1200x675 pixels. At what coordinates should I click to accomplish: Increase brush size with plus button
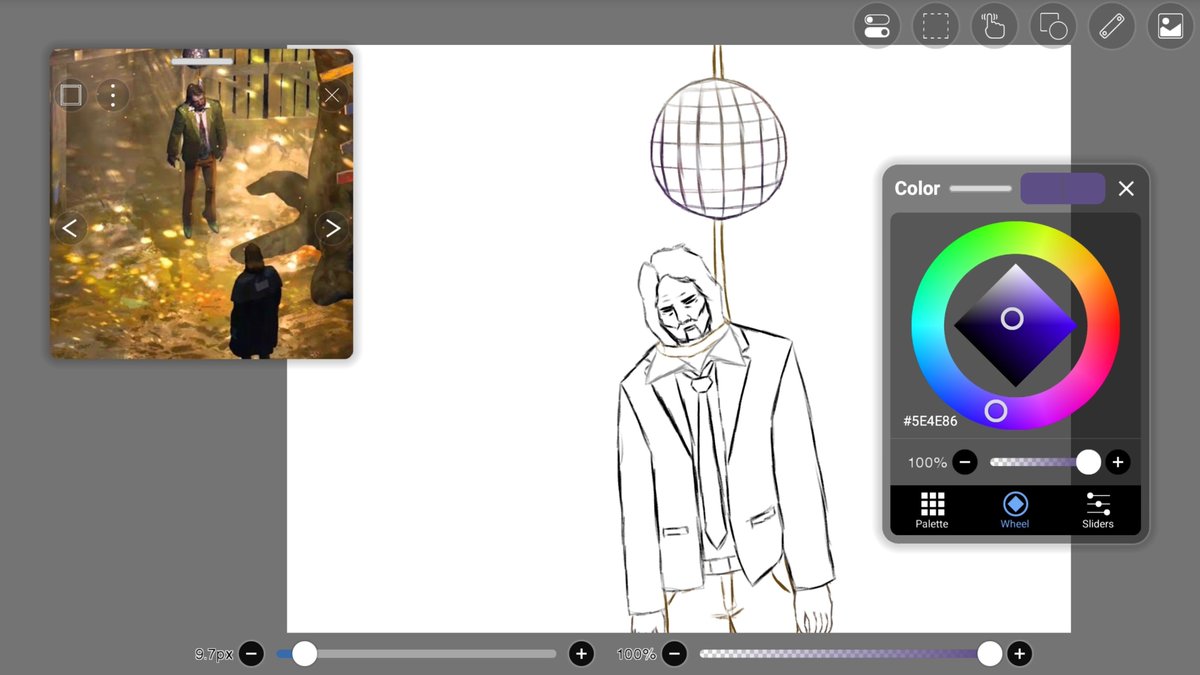(x=581, y=654)
